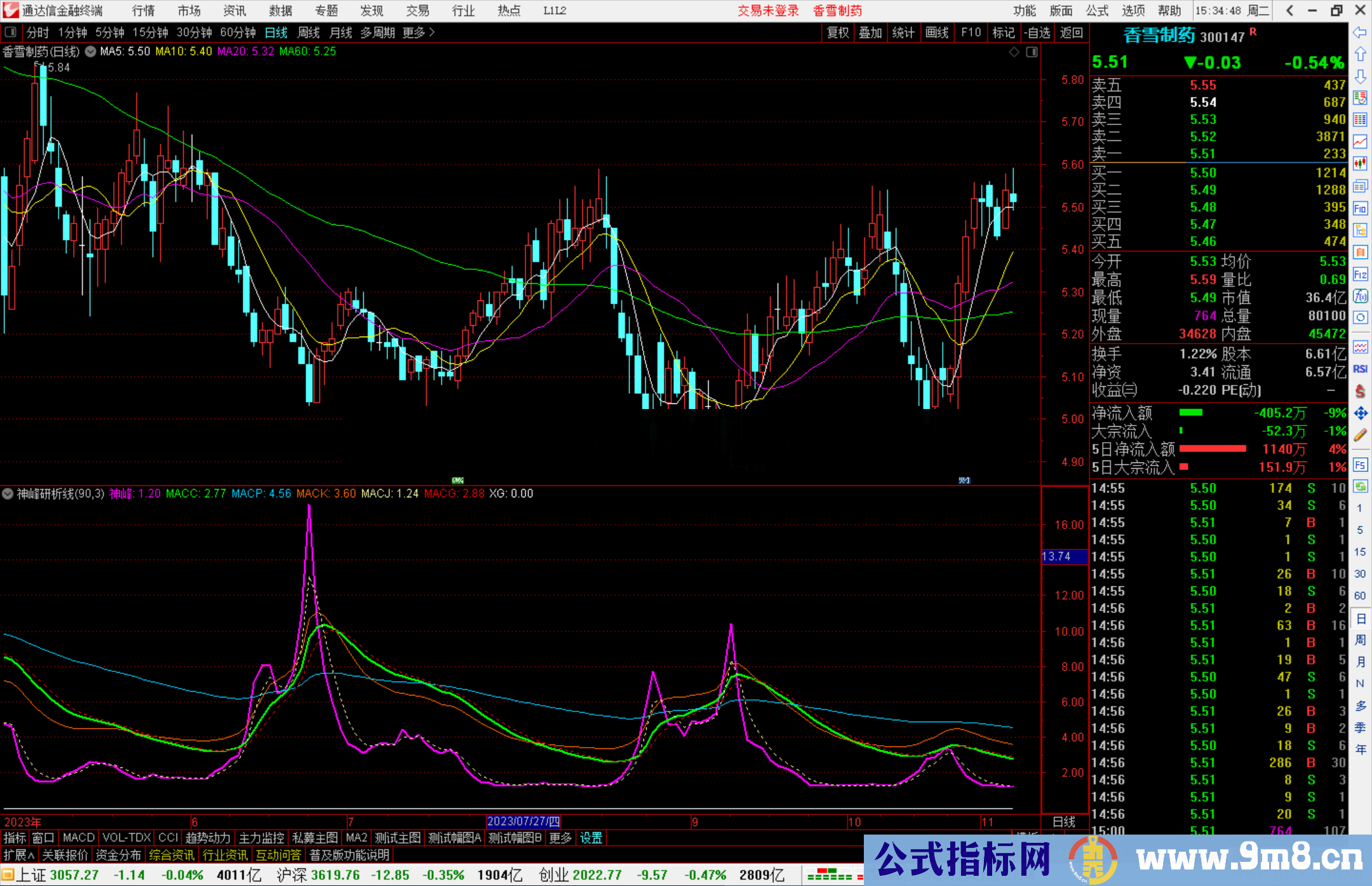Toggle visibility circle beside 神峰研析线 indicator label
The height and width of the screenshot is (886, 1372).
(8, 493)
